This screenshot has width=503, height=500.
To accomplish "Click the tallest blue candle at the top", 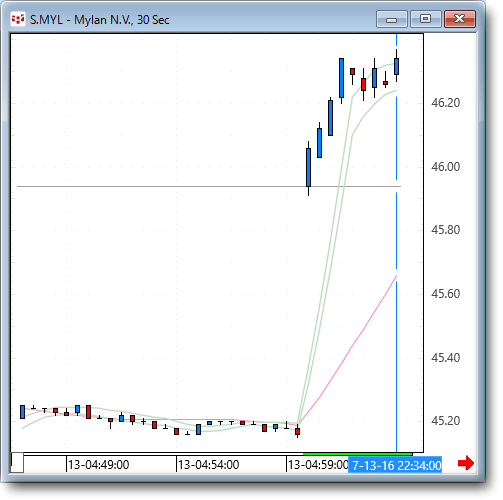I will pos(341,78).
